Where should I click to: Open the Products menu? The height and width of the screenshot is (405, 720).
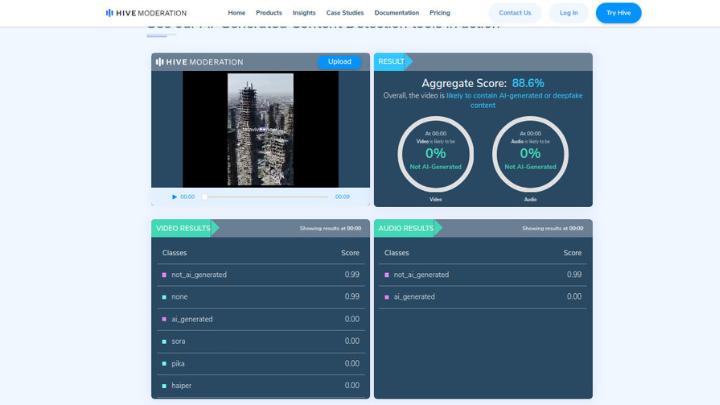click(x=268, y=13)
